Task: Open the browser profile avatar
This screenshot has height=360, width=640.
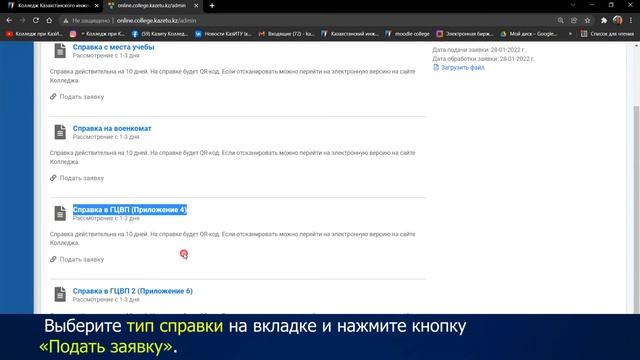Action: (x=618, y=20)
